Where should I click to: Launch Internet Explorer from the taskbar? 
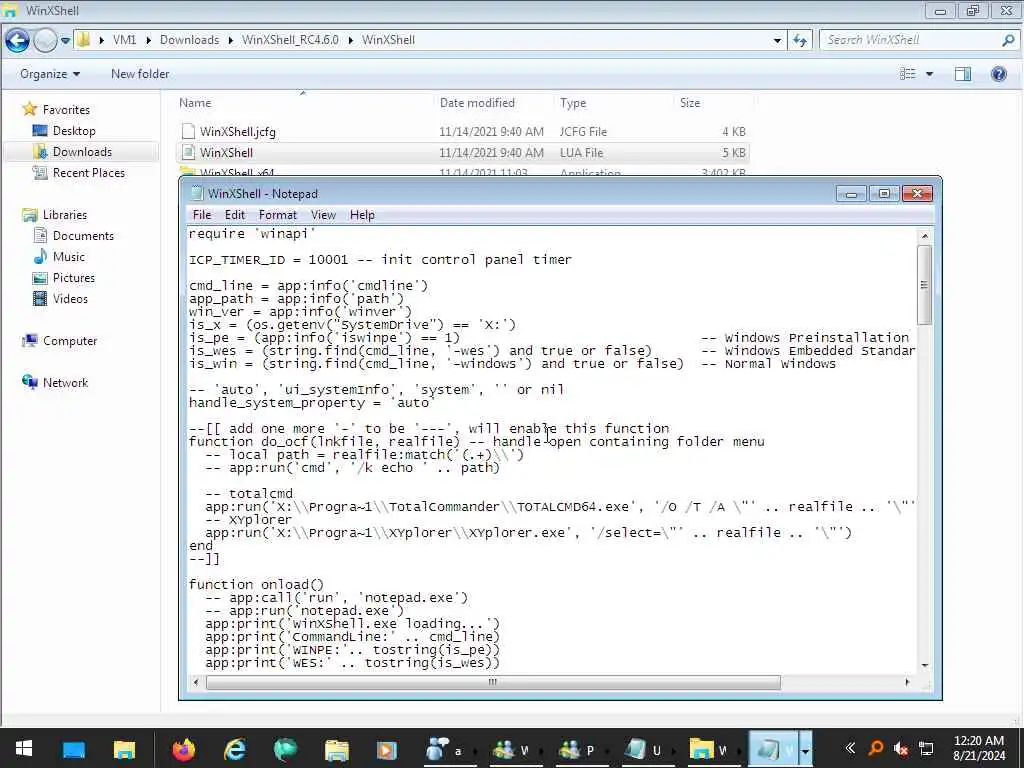234,750
